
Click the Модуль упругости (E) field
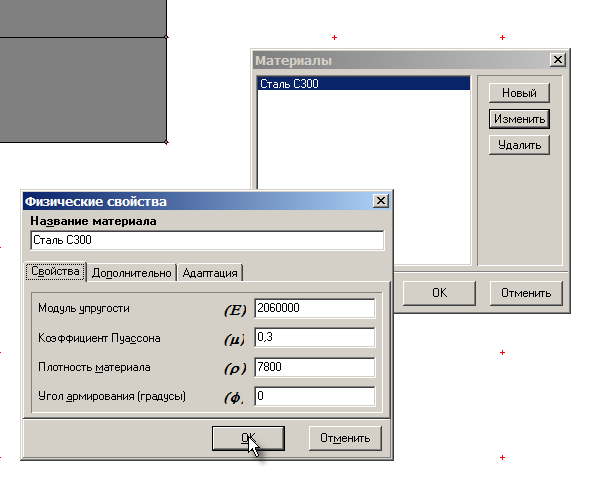pos(314,308)
